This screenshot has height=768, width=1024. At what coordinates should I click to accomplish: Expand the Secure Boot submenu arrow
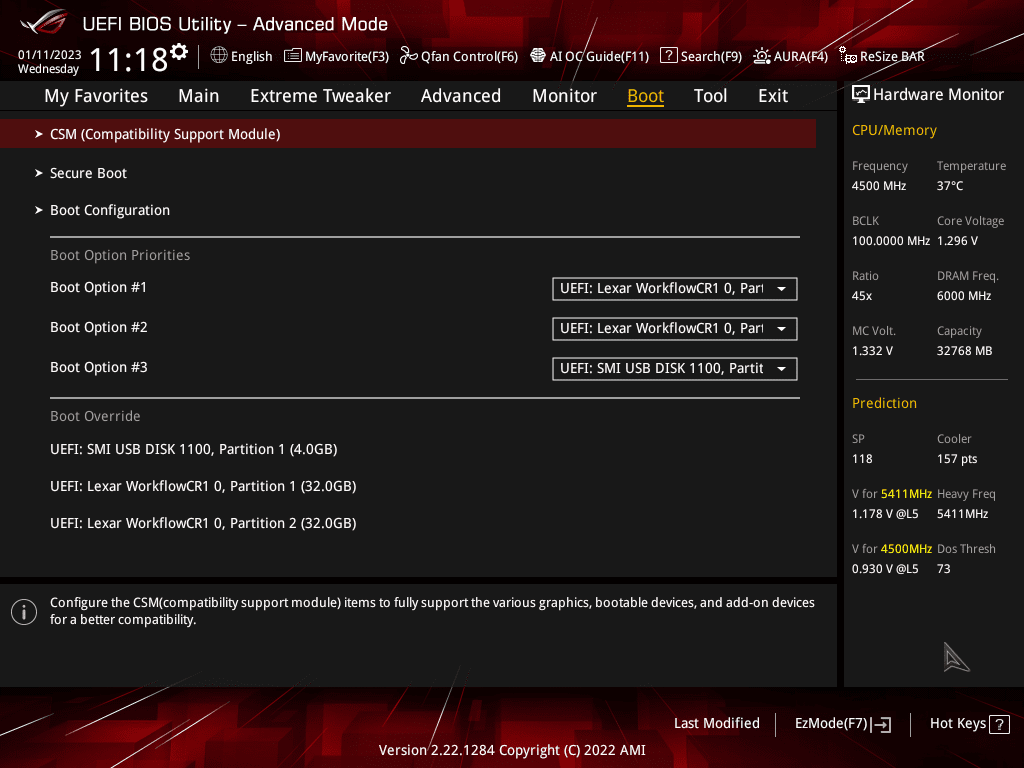pyautogui.click(x=39, y=173)
